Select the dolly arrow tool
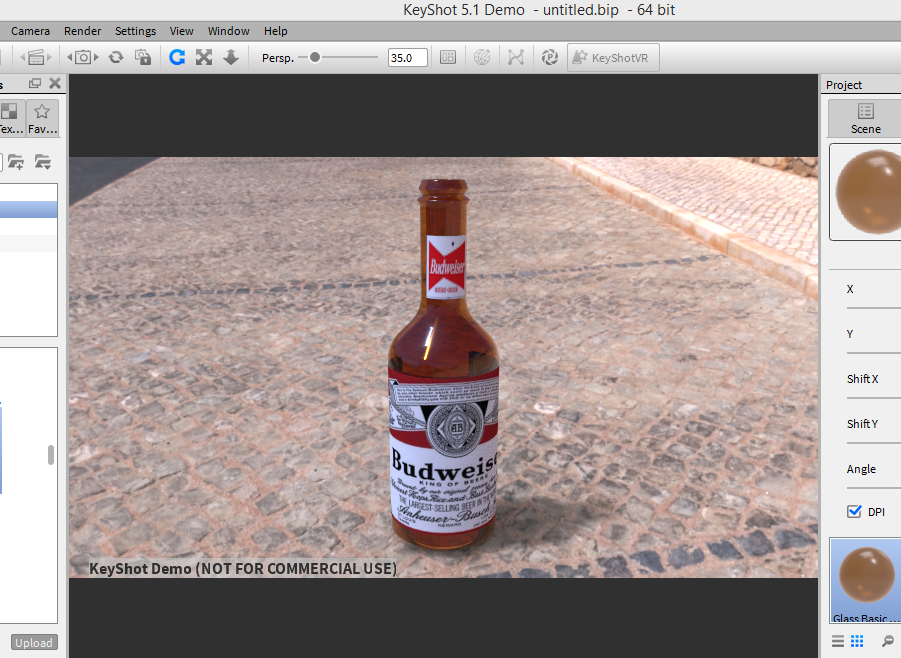901x658 pixels. point(230,57)
